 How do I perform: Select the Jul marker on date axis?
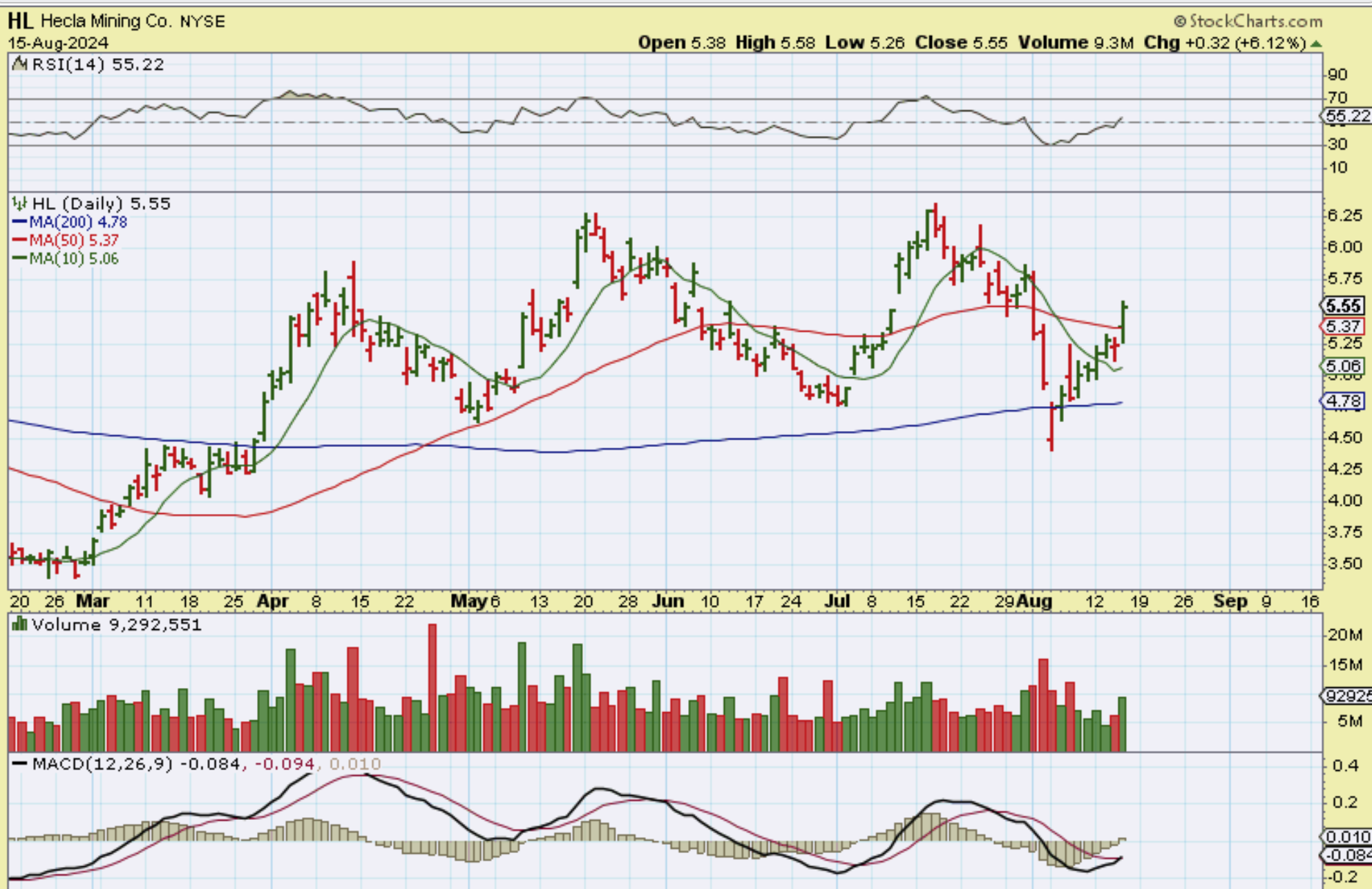coord(837,602)
